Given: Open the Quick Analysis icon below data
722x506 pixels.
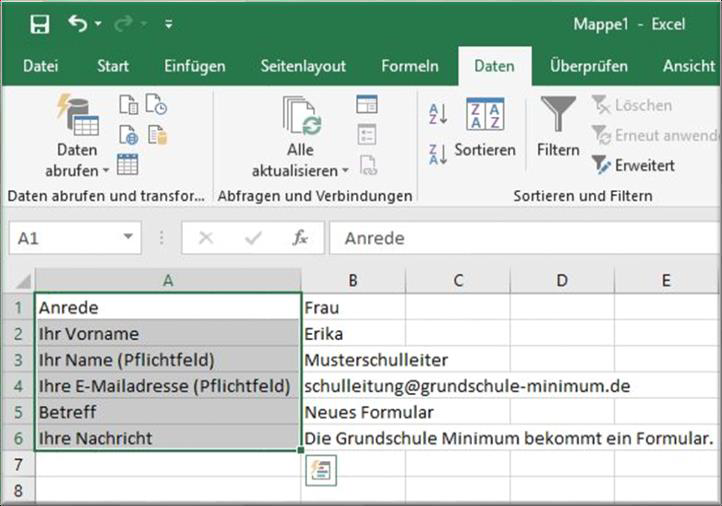Looking at the screenshot, I should [x=321, y=468].
